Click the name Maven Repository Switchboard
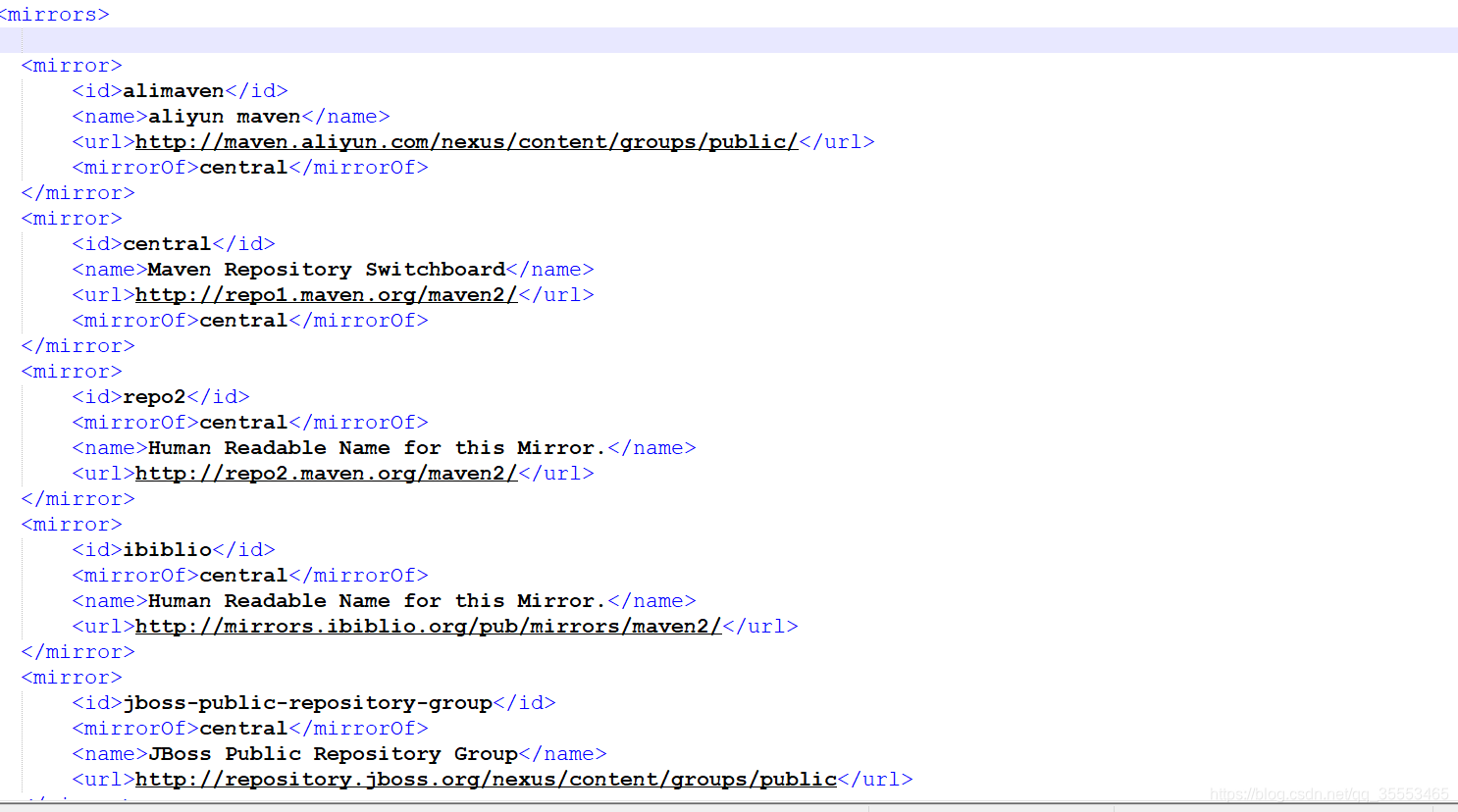 (327, 270)
